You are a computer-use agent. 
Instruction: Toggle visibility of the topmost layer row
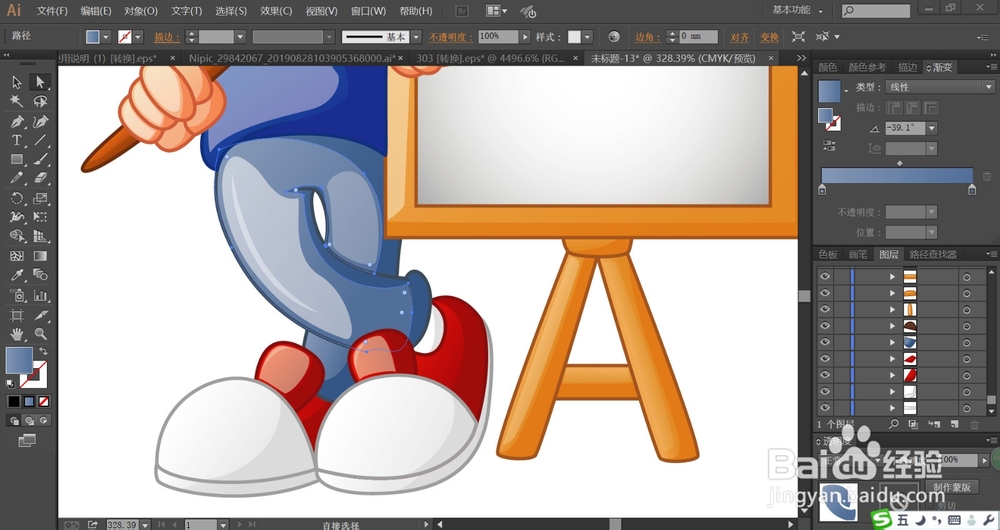tap(825, 276)
